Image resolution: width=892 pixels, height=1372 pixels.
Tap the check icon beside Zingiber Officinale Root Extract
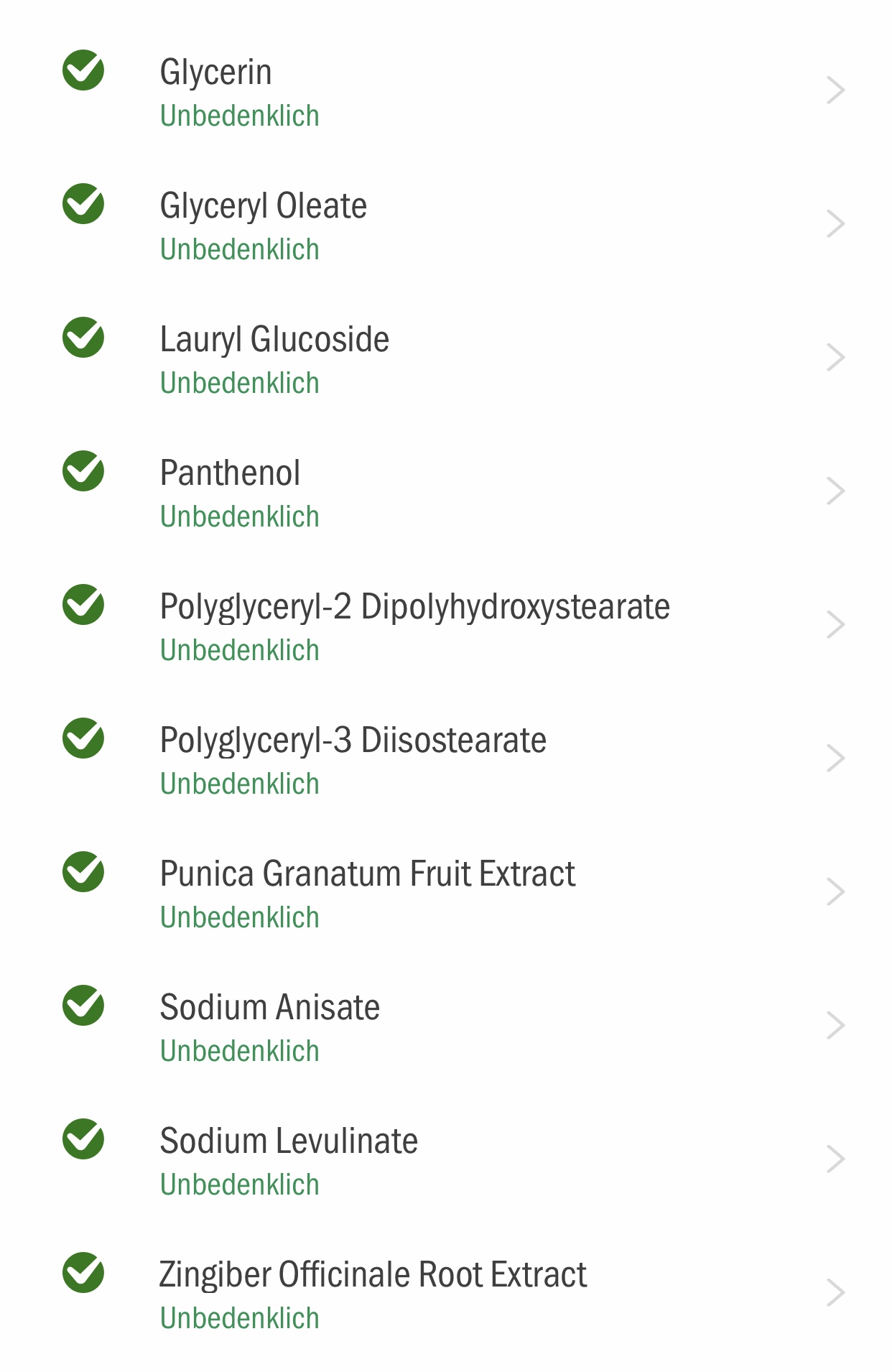[x=83, y=1273]
